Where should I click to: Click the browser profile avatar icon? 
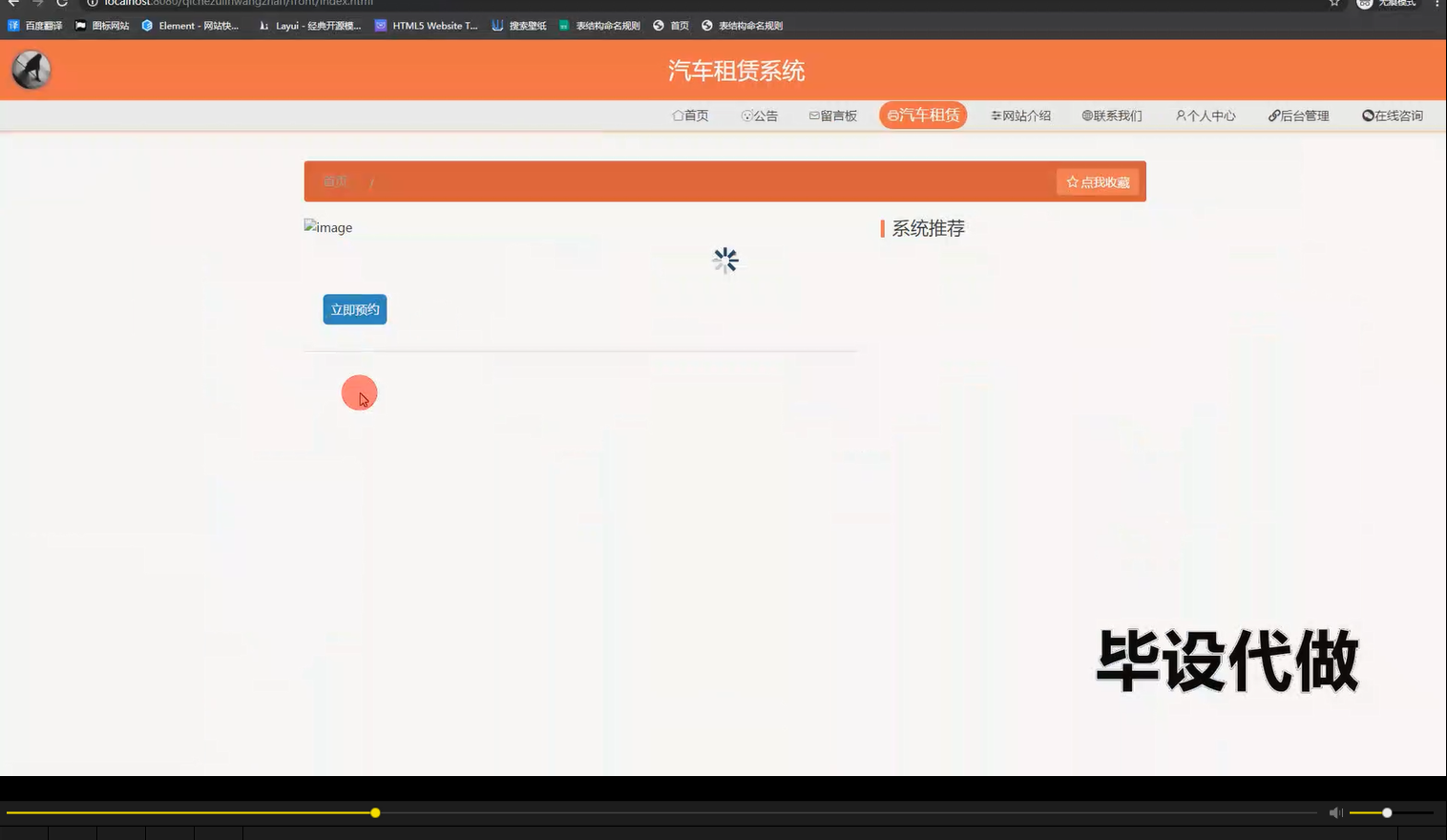pyautogui.click(x=1363, y=4)
